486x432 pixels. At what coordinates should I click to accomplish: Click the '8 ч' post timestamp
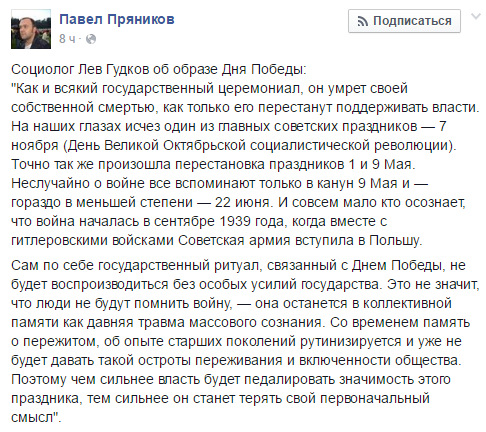[67, 39]
